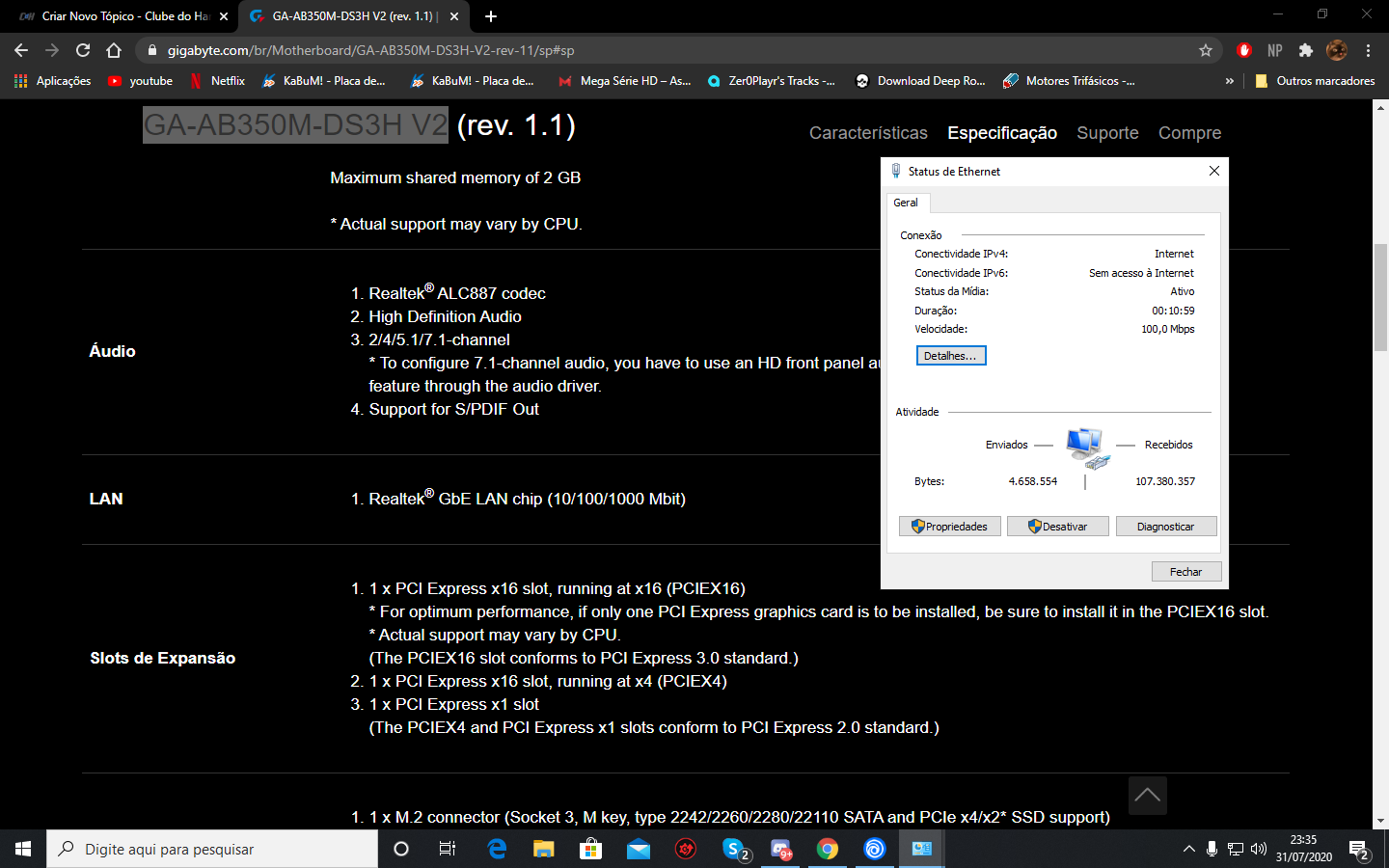Select the Geral tab in Ethernet status
Image resolution: width=1389 pixels, height=868 pixels.
click(x=906, y=203)
